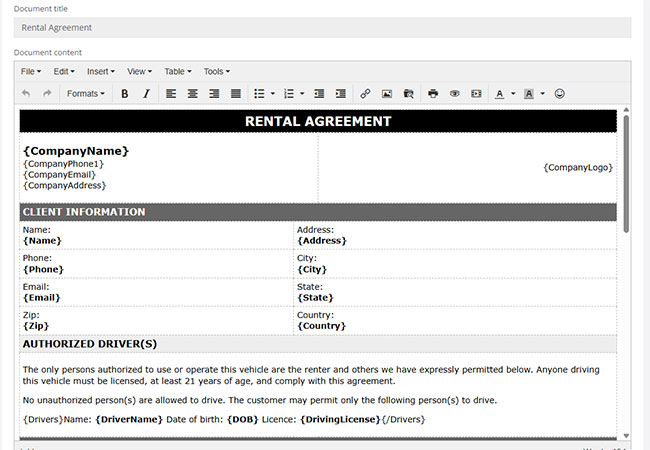The width and height of the screenshot is (650, 450).
Task: Click the {CompanyEmail} placeholder
Action: [59, 174]
